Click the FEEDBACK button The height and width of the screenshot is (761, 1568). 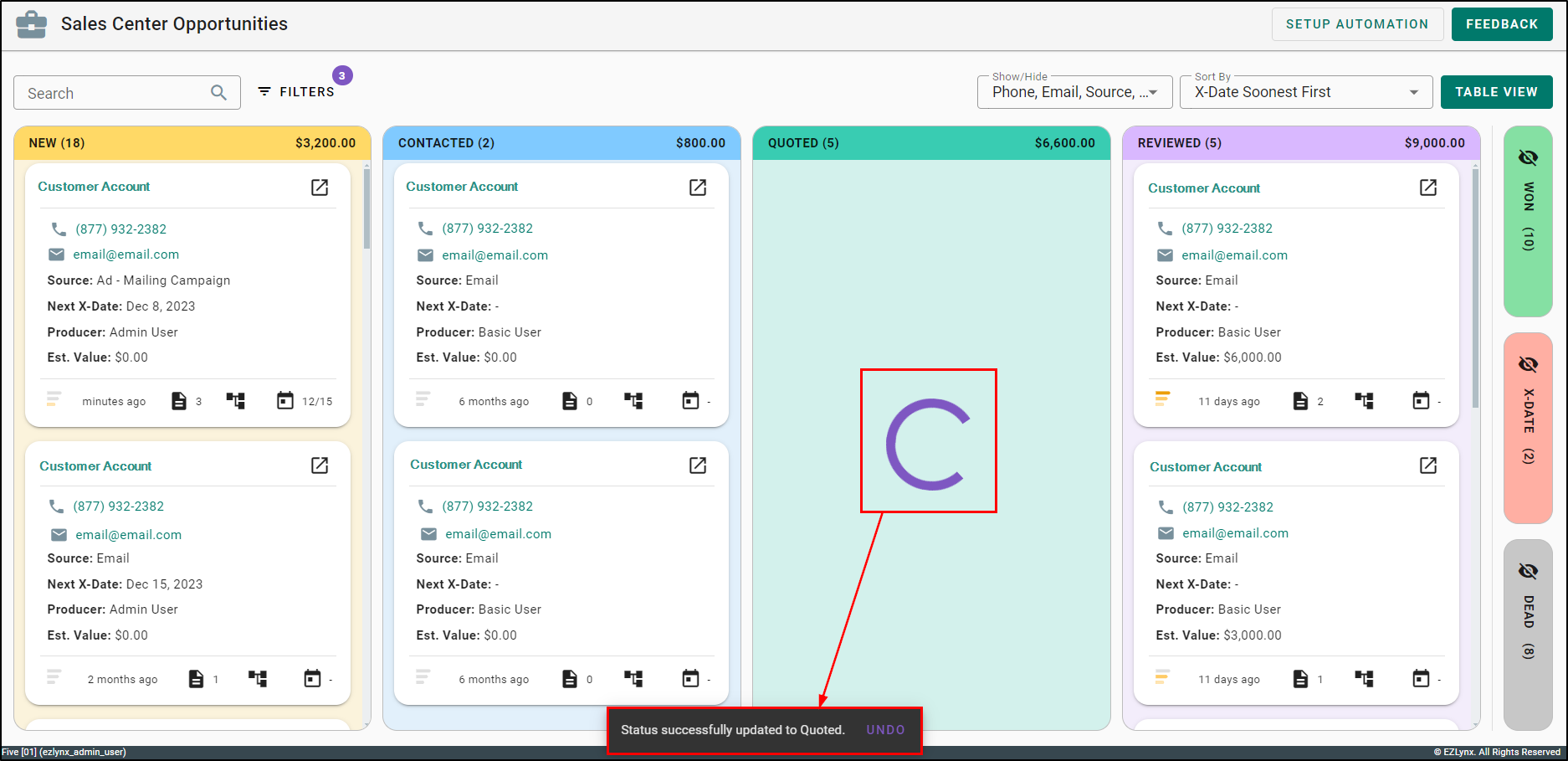pos(1502,24)
